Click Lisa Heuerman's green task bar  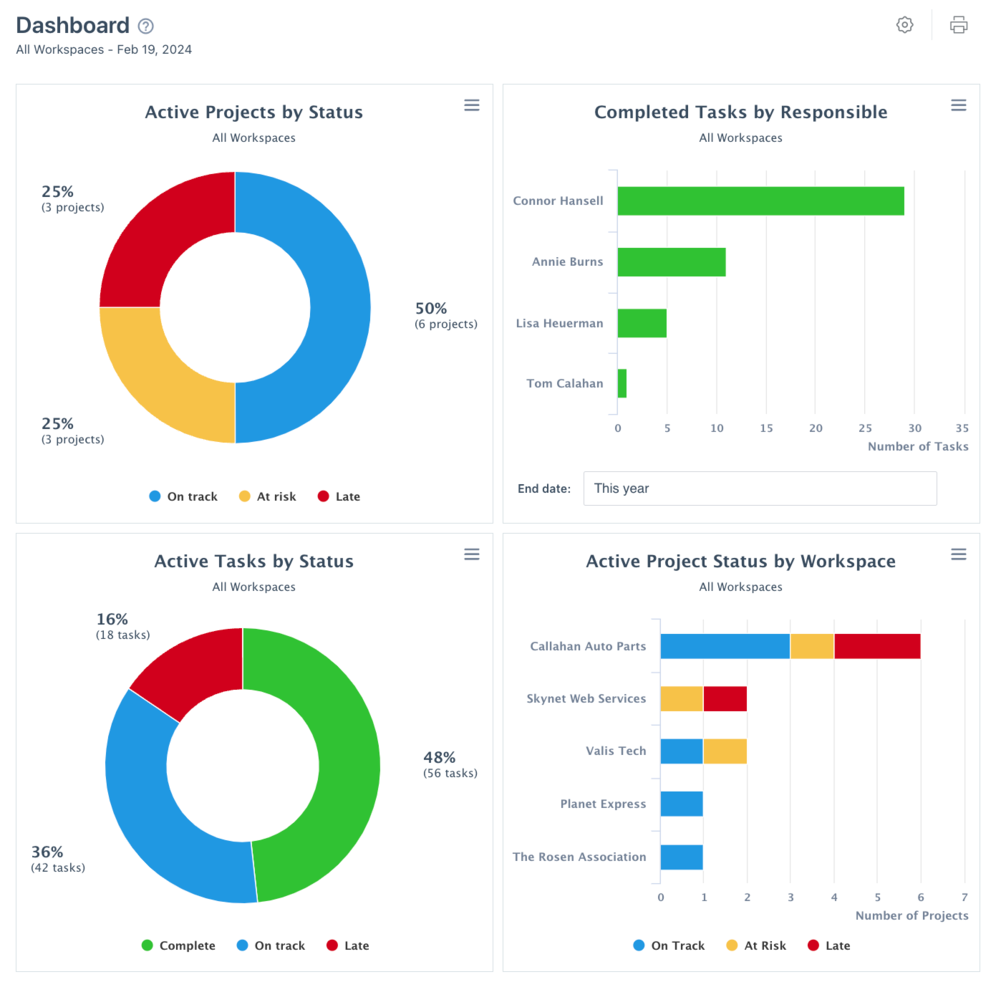click(x=642, y=323)
